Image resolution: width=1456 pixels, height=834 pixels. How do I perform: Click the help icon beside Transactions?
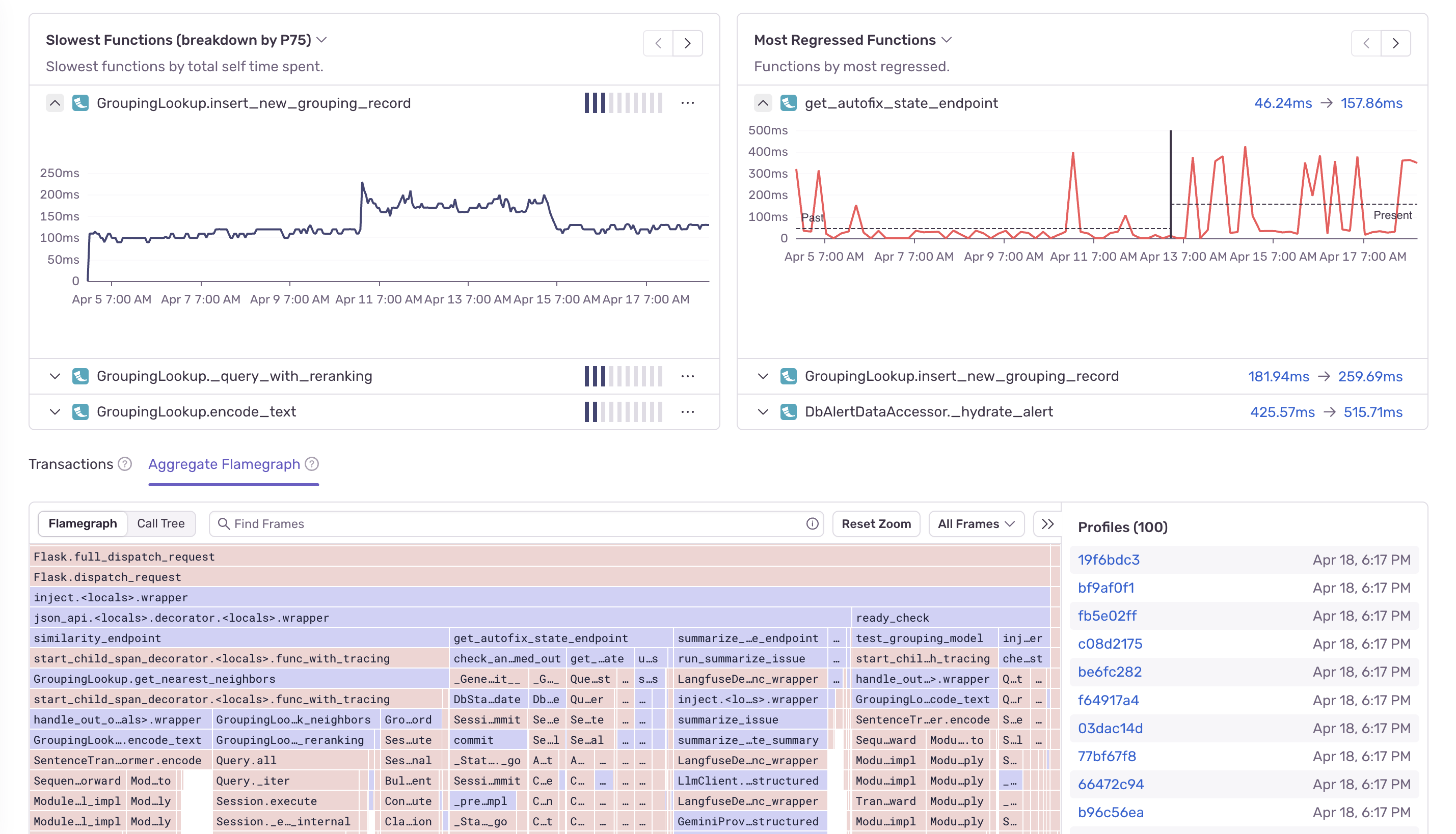tap(125, 464)
